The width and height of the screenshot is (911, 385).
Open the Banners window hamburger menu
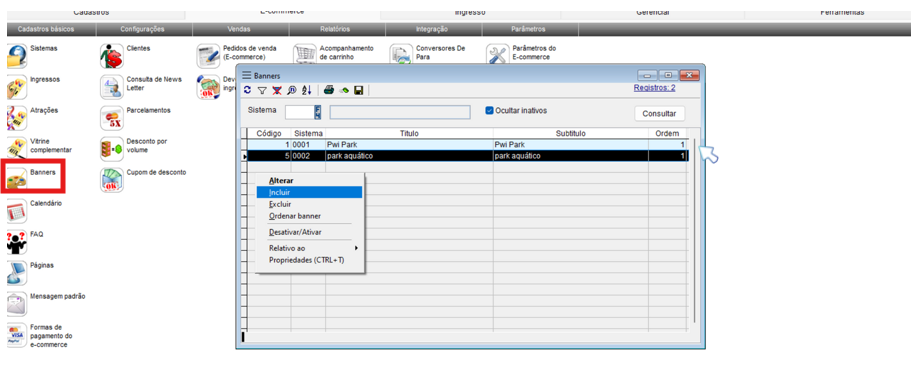tap(246, 75)
